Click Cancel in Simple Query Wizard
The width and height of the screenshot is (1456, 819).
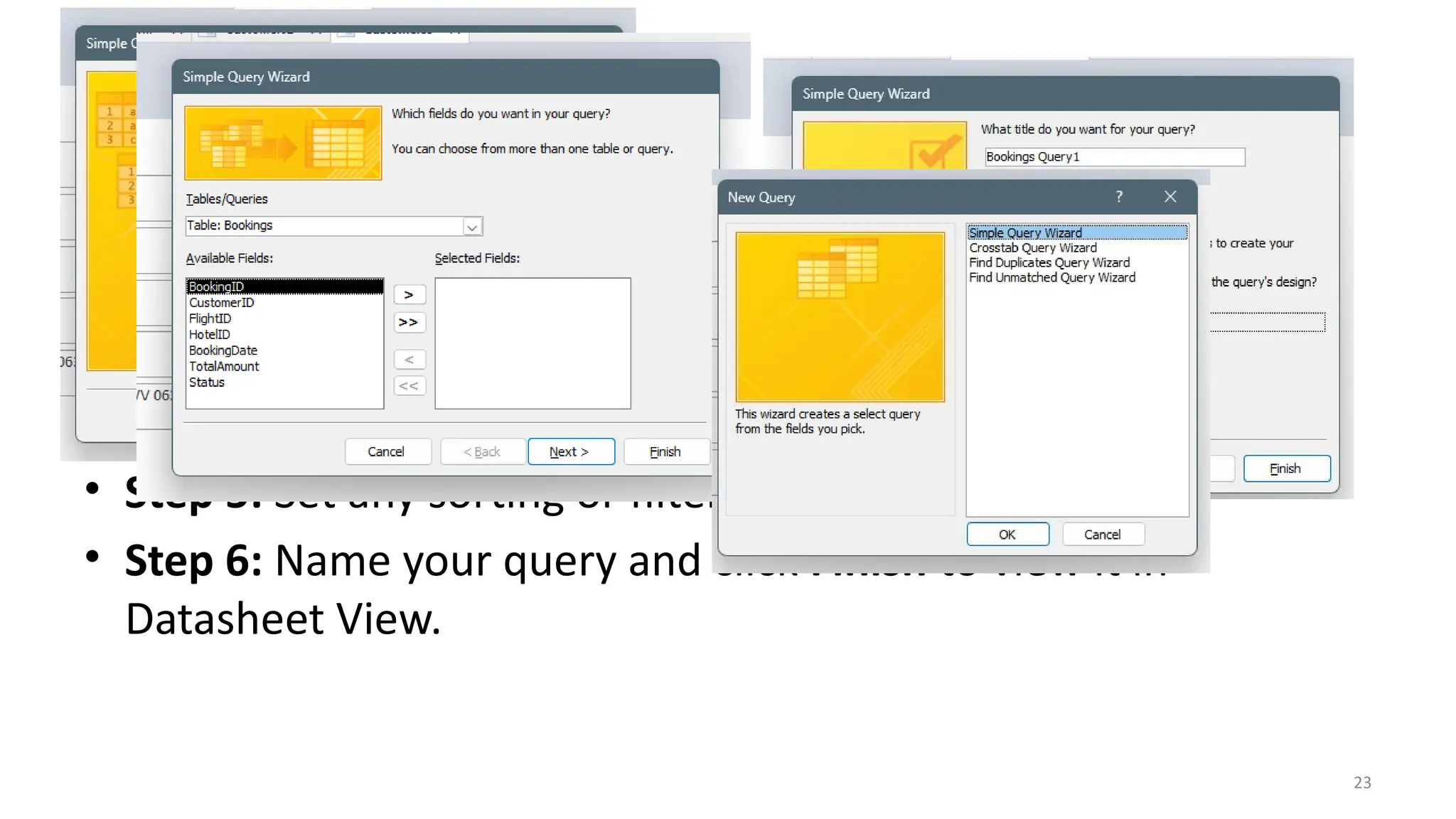pyautogui.click(x=387, y=452)
